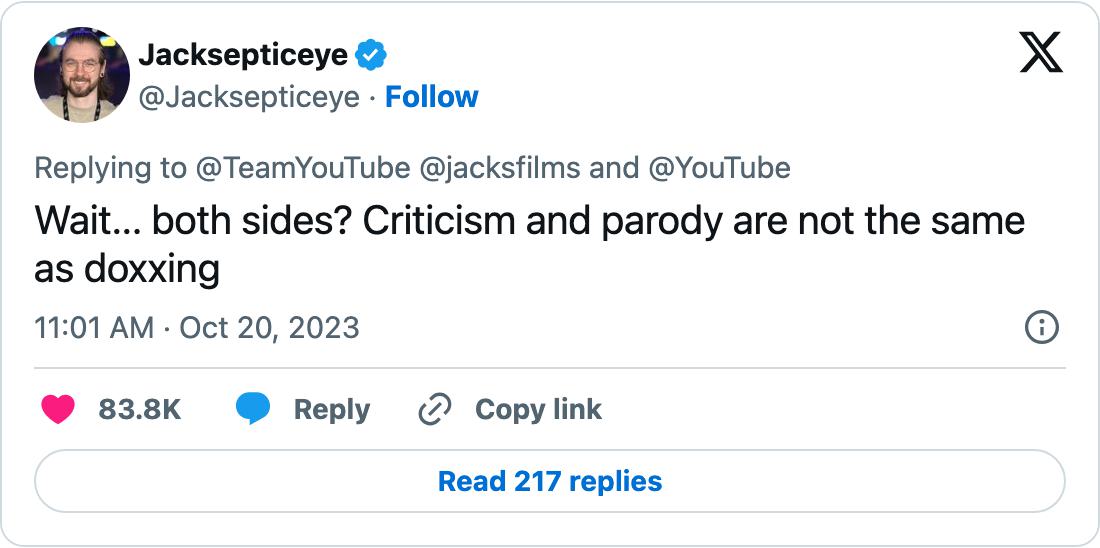
Task: Click the blue verified badge
Action: 371,55
